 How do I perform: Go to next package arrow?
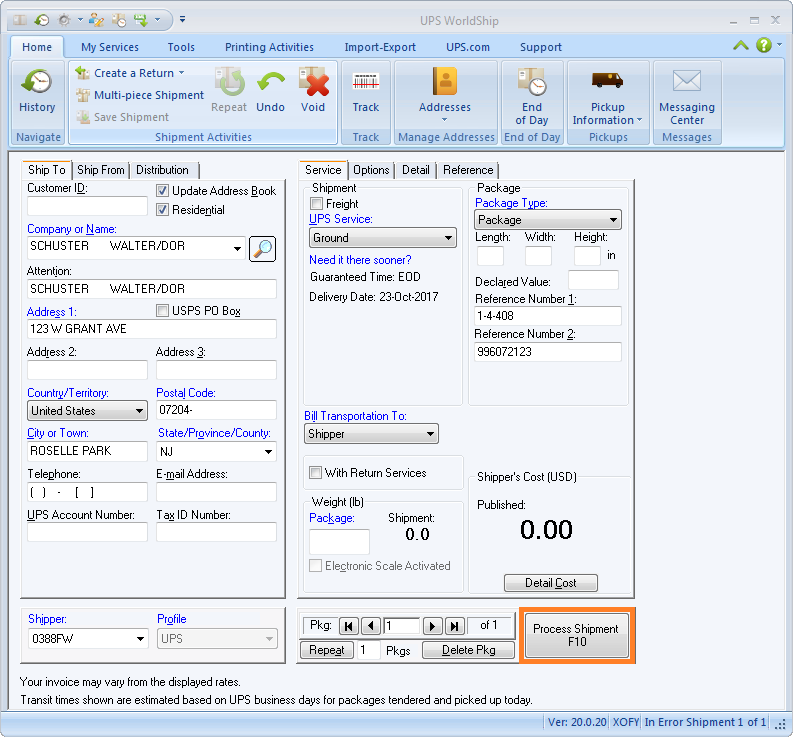point(432,626)
